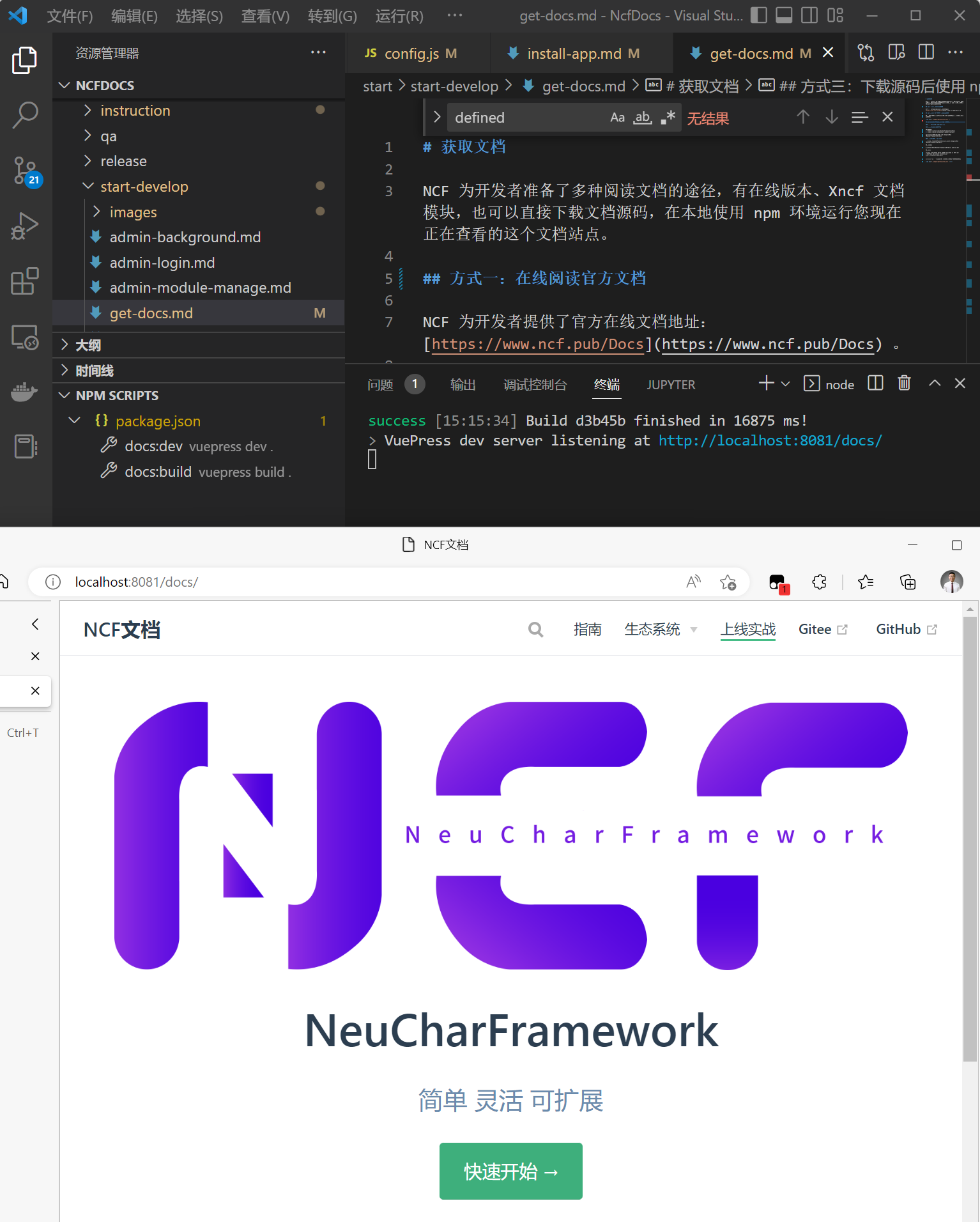Screen dimensions: 980x1222
Task: Click search icon on NCF docs page
Action: tap(536, 630)
